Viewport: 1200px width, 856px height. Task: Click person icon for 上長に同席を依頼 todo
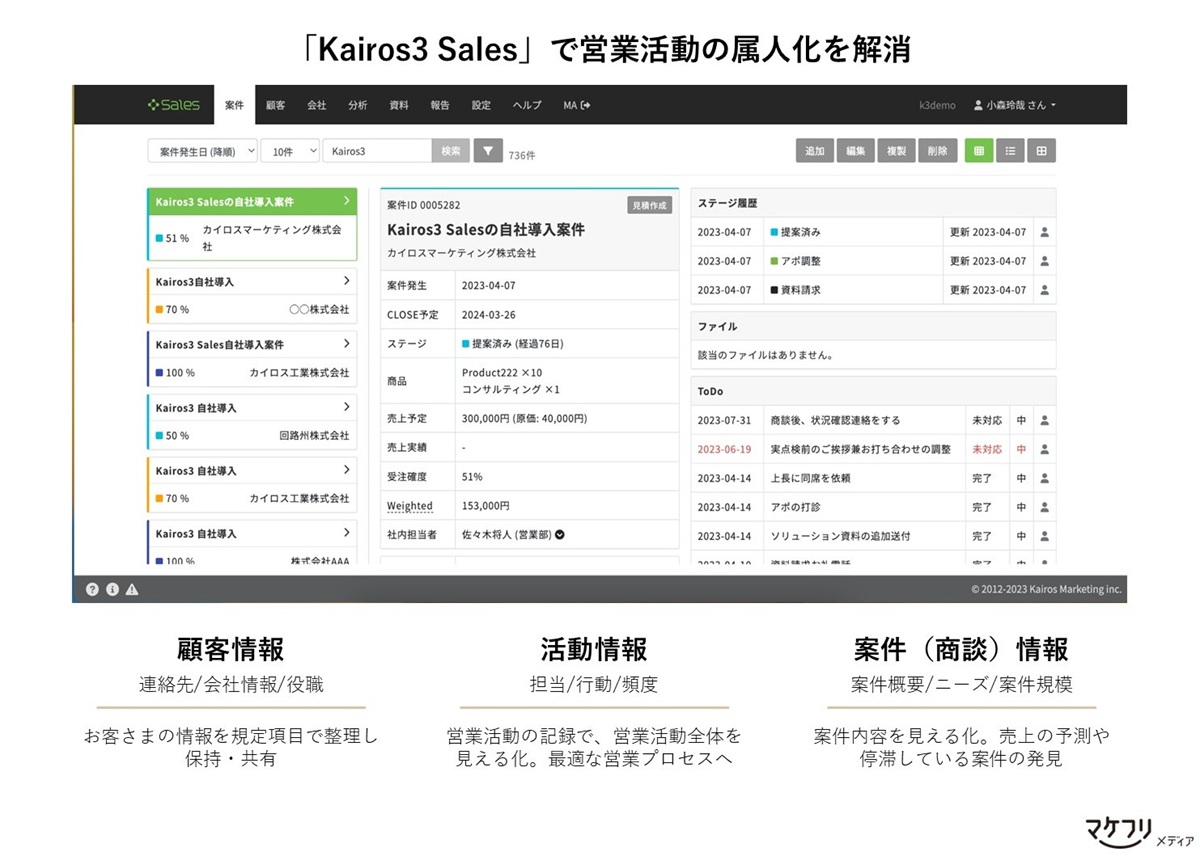pyautogui.click(x=1045, y=478)
